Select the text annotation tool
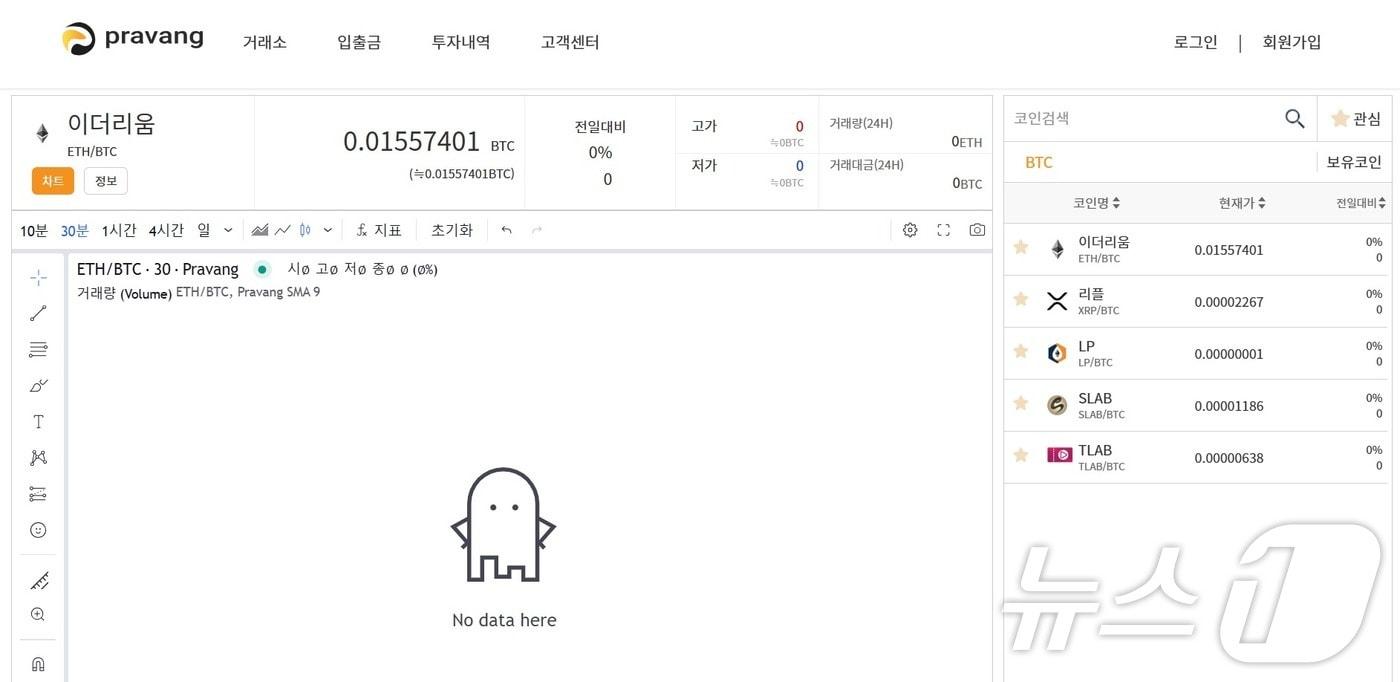This screenshot has width=1400, height=682. [37, 421]
